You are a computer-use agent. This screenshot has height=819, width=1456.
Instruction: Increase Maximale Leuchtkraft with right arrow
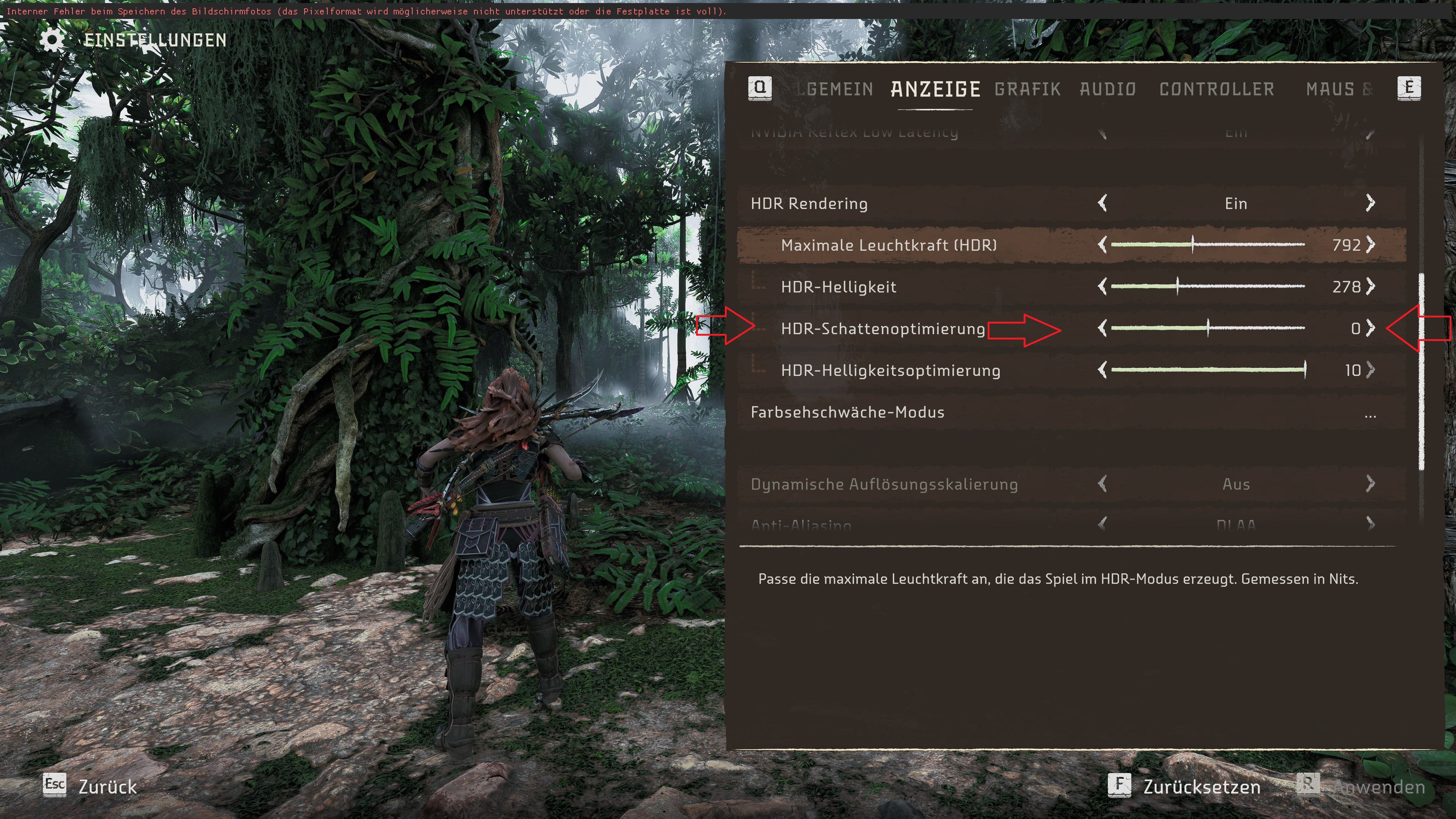[1370, 245]
